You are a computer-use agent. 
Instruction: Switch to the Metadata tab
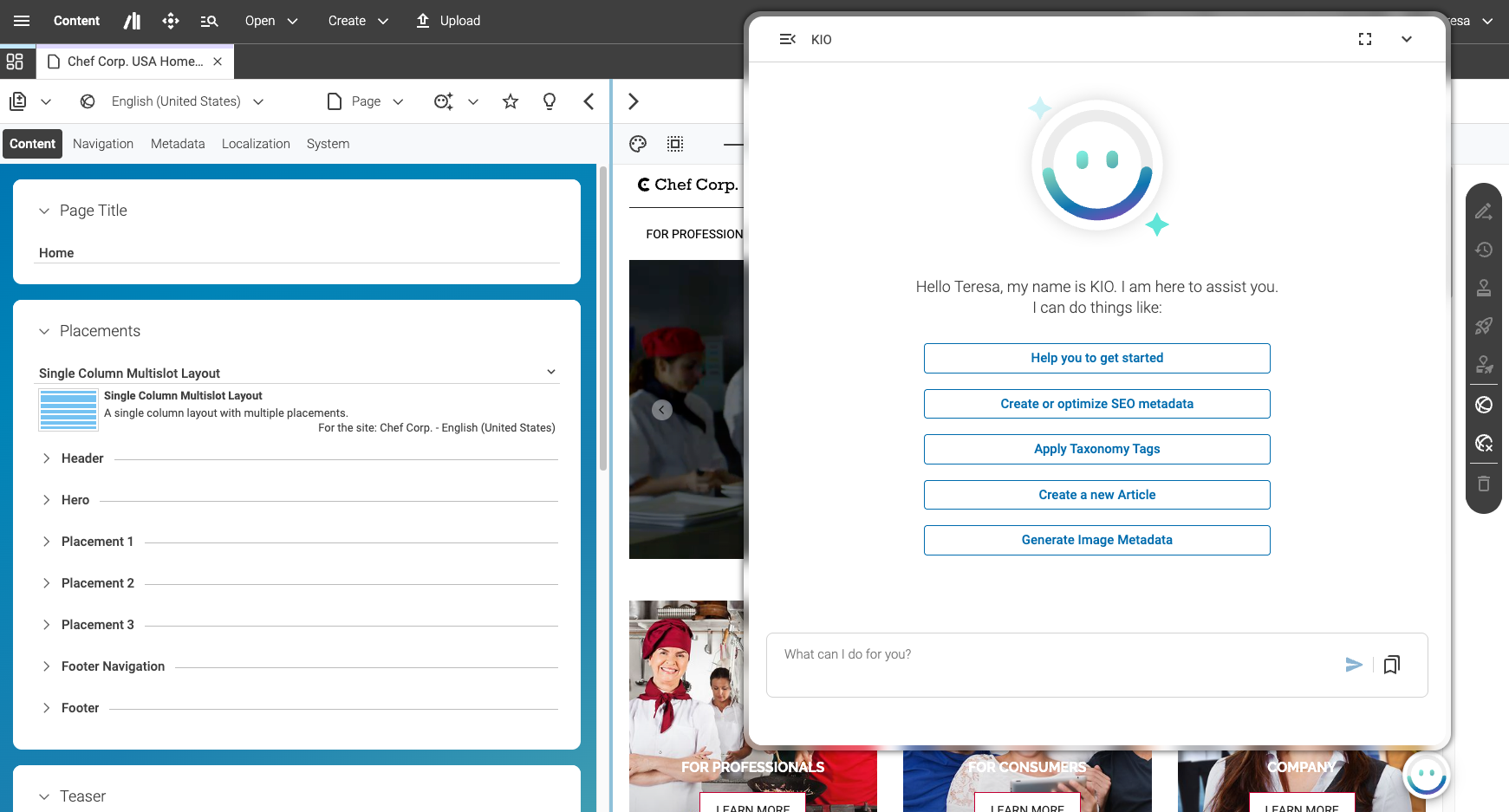click(x=178, y=144)
